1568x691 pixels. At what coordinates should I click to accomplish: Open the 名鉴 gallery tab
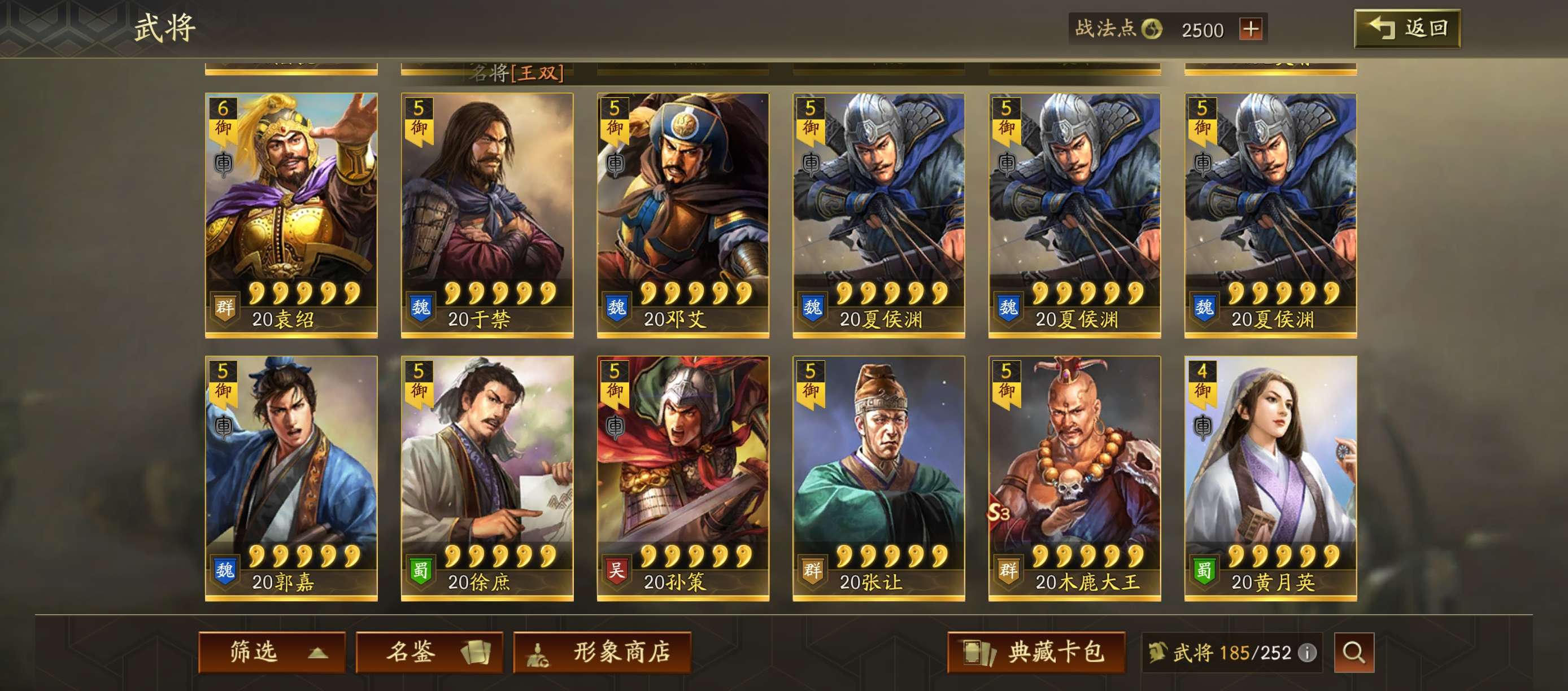429,652
